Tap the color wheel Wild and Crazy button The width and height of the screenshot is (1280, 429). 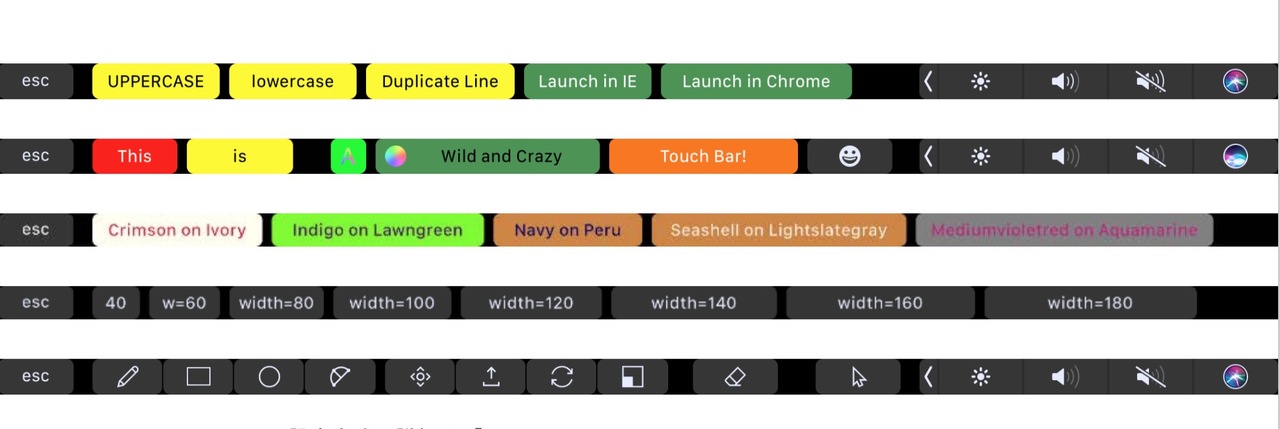[487, 156]
